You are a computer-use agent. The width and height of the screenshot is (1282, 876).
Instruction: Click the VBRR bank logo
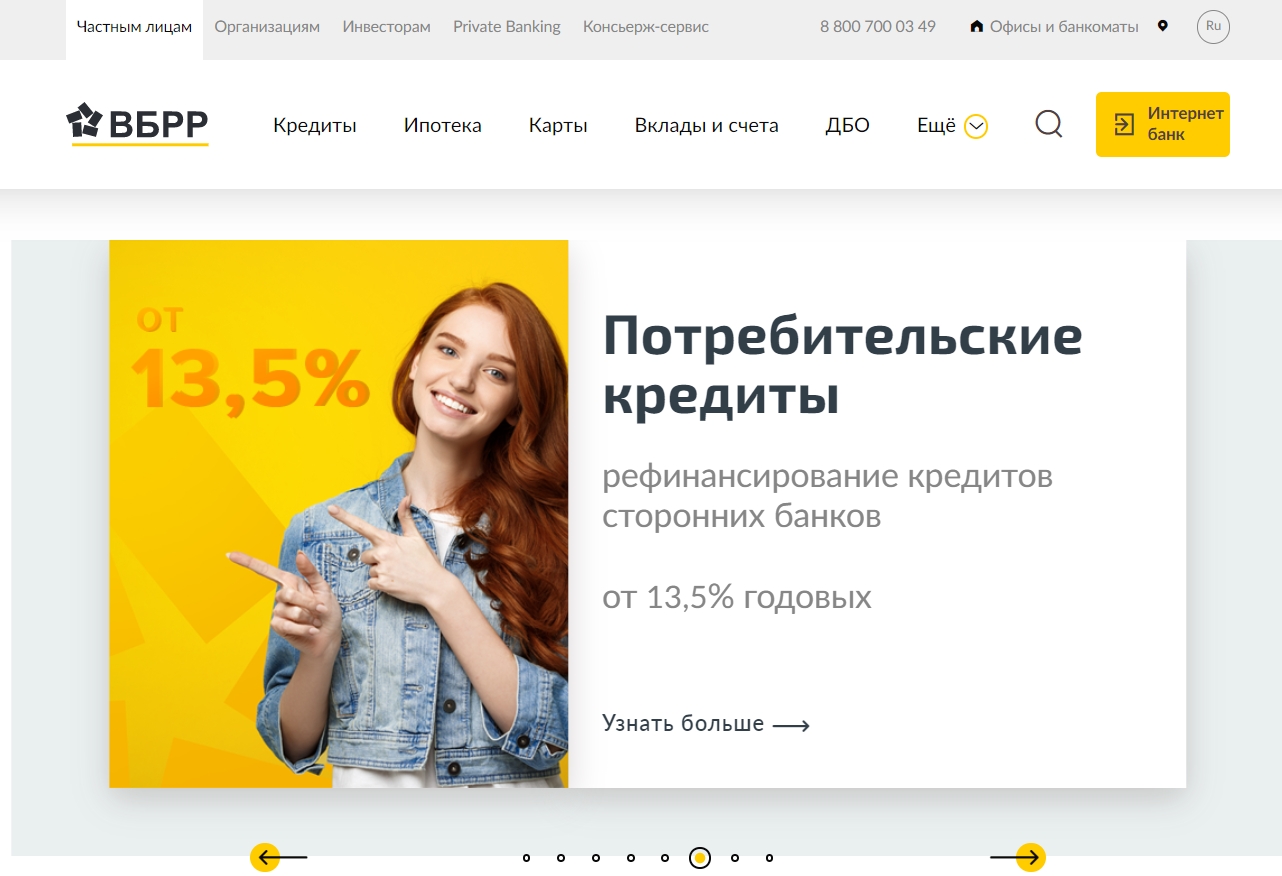tap(137, 124)
